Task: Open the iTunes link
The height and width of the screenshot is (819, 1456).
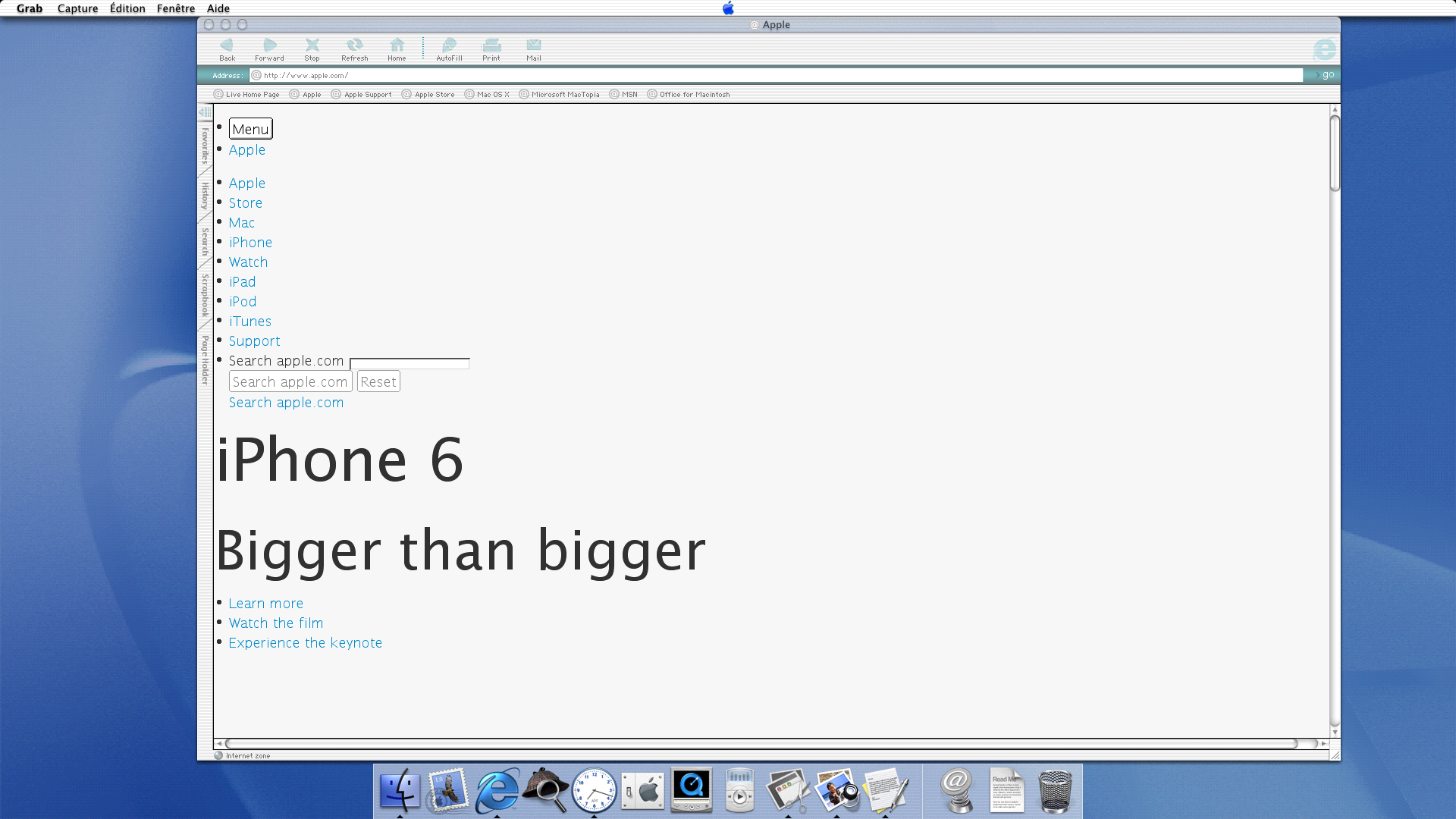Action: click(x=250, y=322)
